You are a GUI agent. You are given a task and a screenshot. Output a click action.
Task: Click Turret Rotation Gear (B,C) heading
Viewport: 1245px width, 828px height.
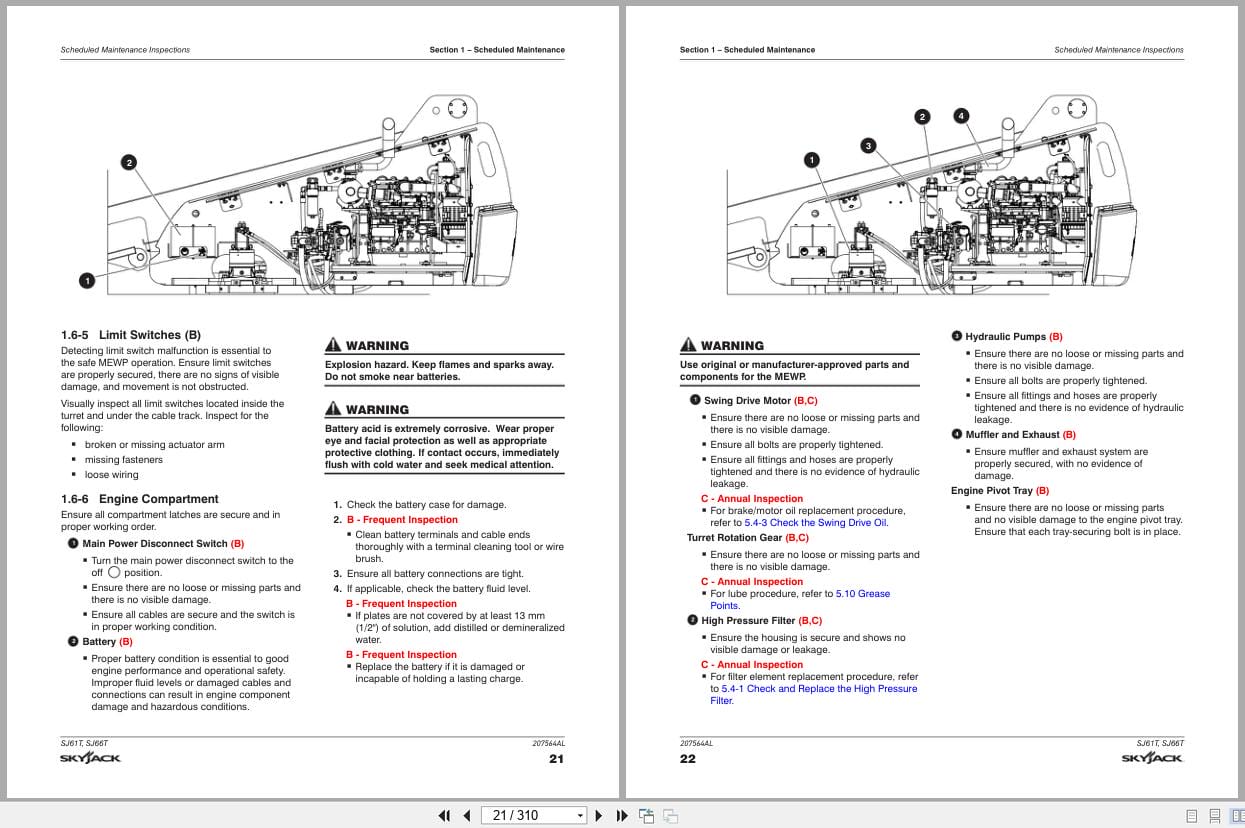pos(748,538)
